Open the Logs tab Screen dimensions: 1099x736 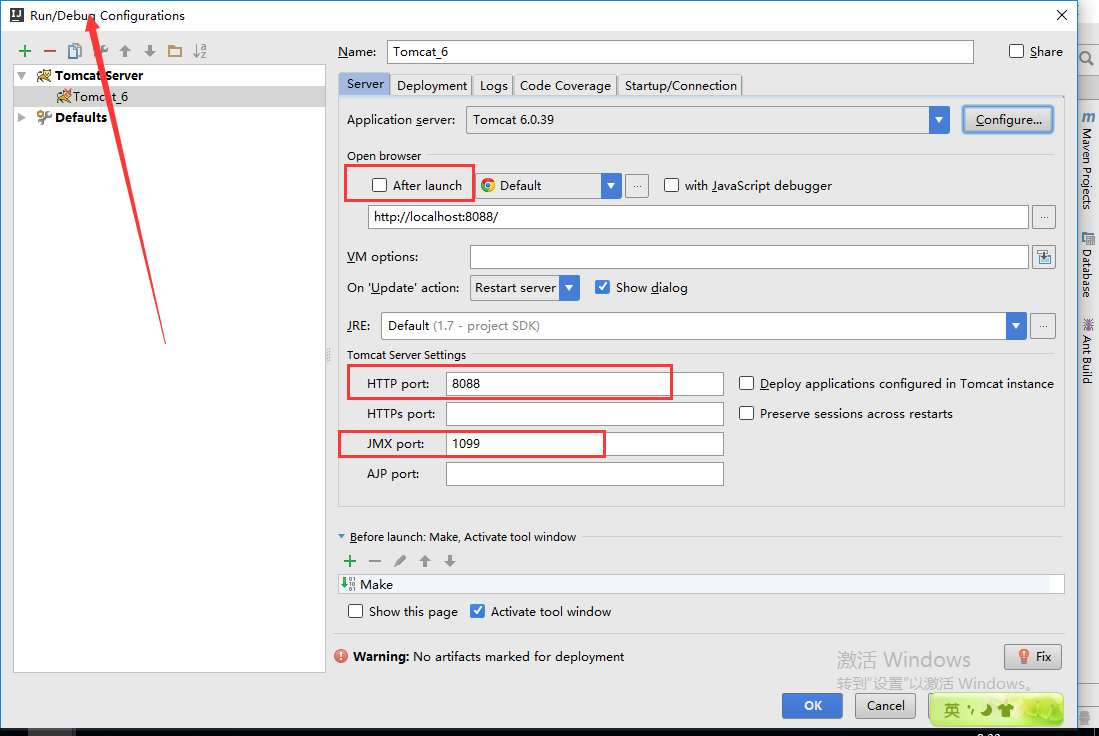(493, 86)
